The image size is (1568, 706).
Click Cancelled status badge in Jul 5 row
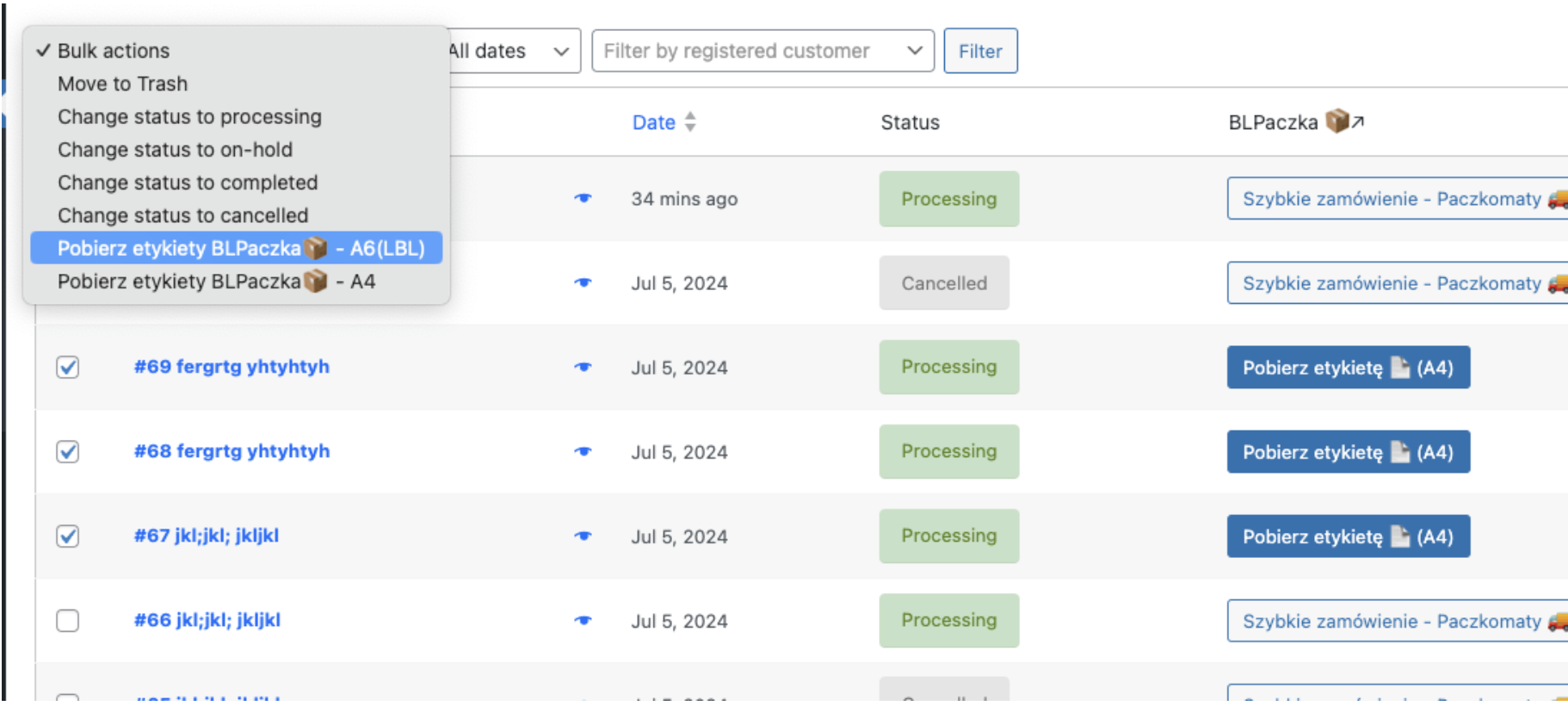[x=944, y=282]
